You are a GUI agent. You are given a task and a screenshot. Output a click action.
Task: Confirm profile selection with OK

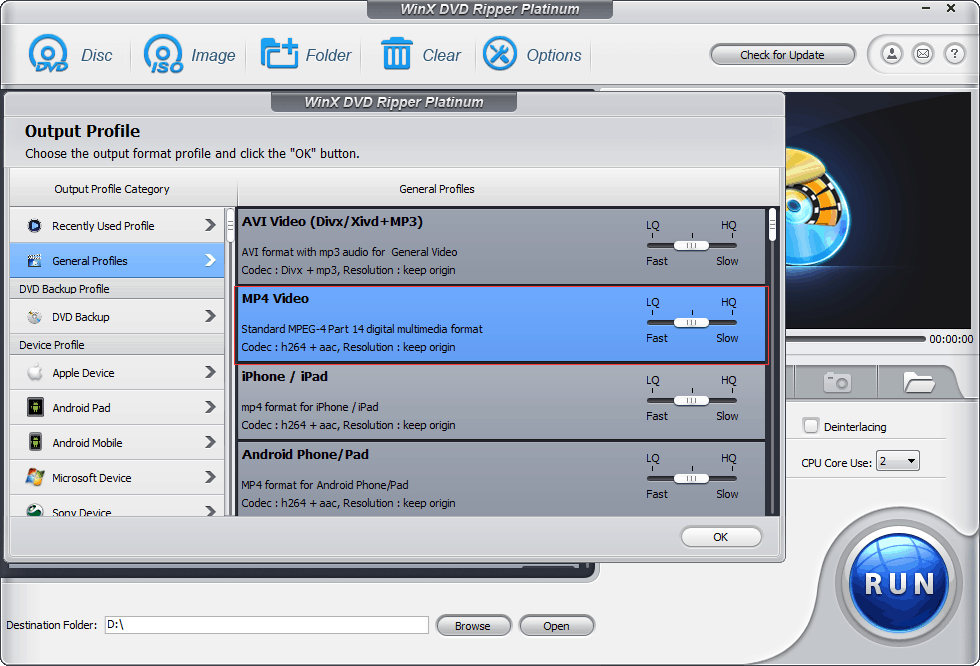pyautogui.click(x=721, y=537)
